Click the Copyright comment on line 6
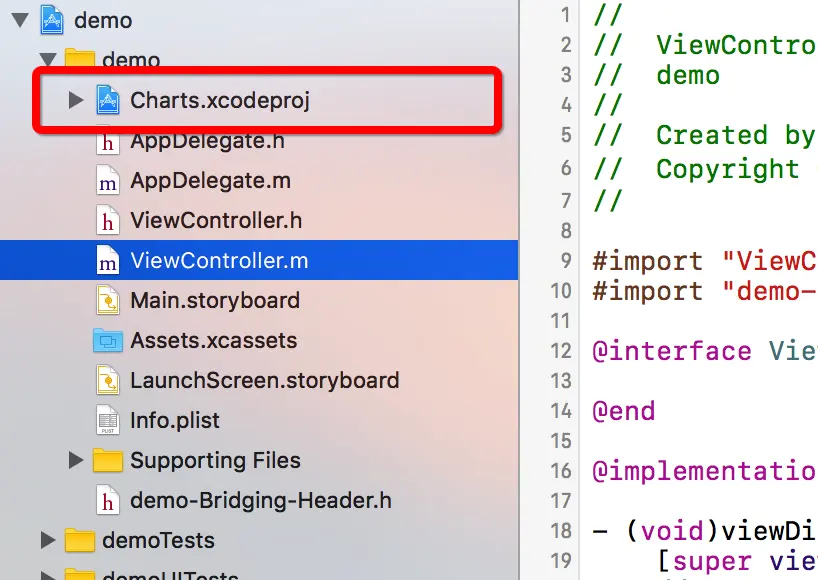The width and height of the screenshot is (818, 580). point(728,169)
